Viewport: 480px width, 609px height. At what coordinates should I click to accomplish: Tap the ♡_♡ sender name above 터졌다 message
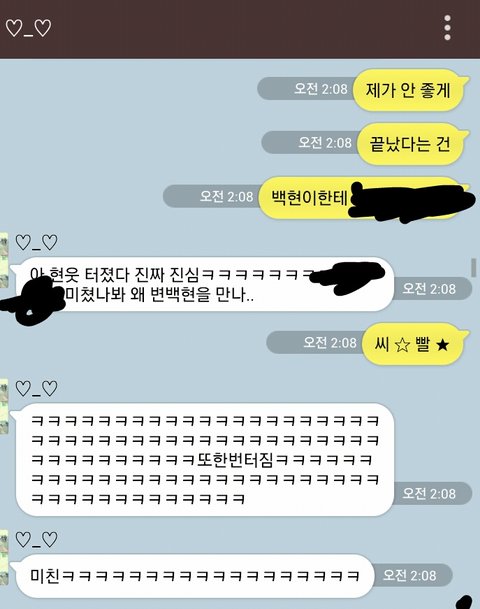(x=36, y=243)
